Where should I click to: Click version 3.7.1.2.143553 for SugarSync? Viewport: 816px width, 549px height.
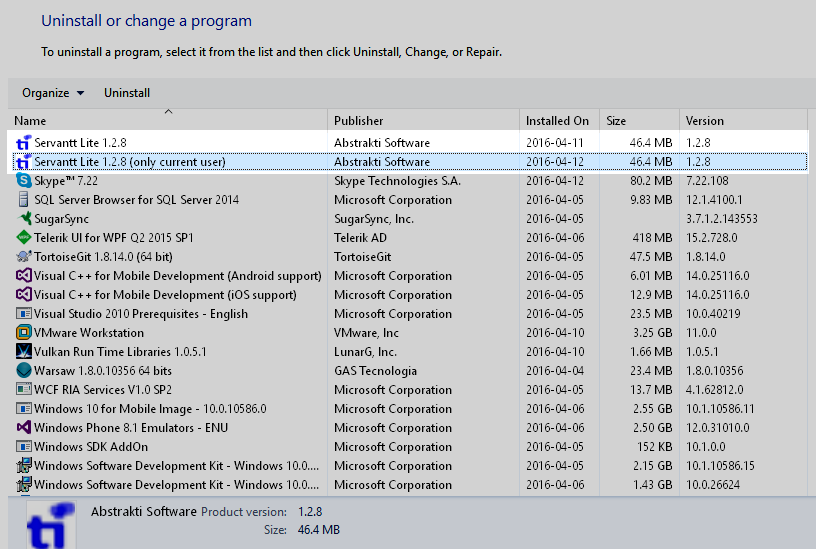722,219
